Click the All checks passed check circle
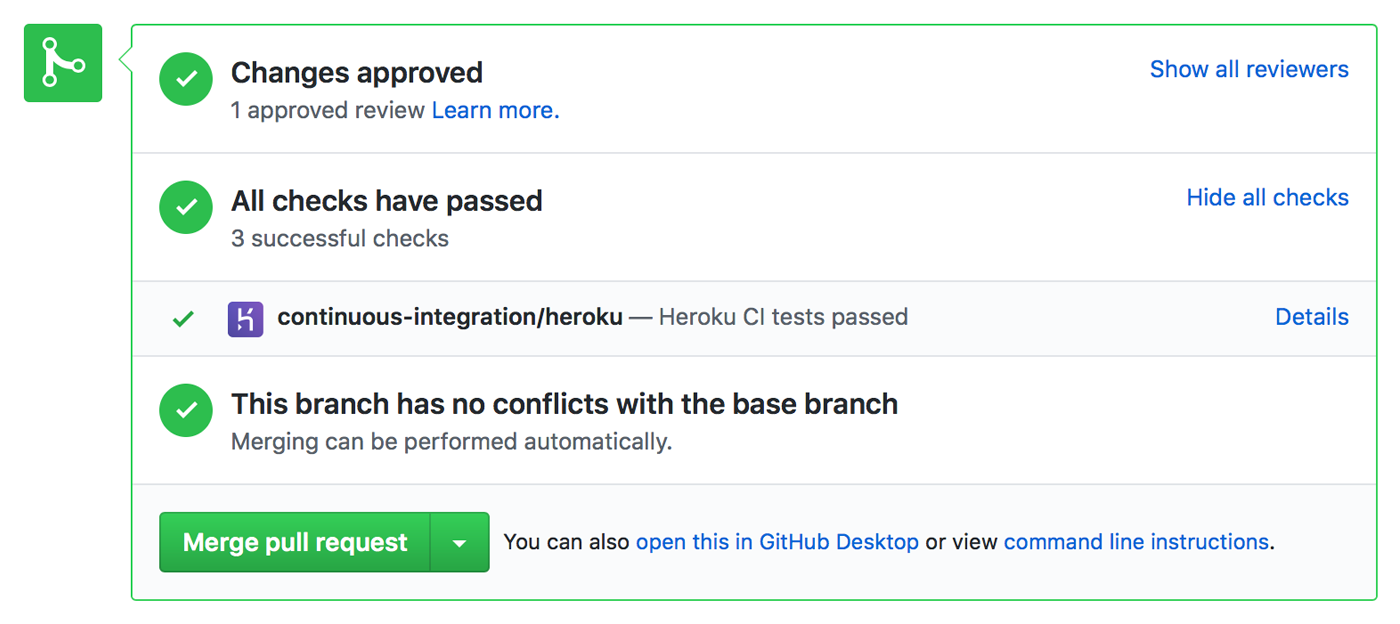 click(186, 207)
